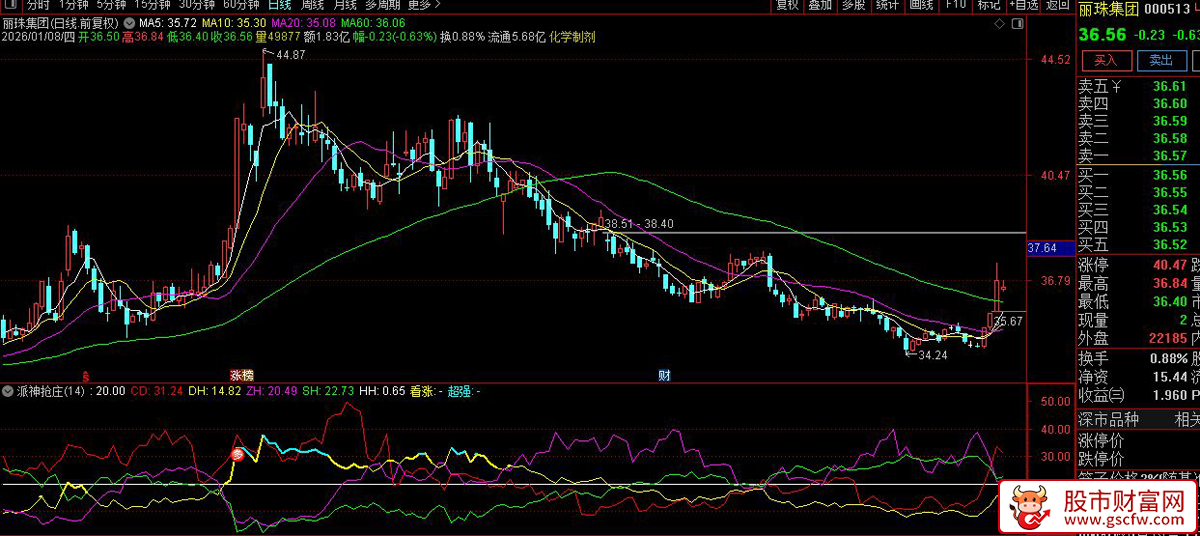
Task: Click the blue 财 event marker
Action: [x=664, y=375]
